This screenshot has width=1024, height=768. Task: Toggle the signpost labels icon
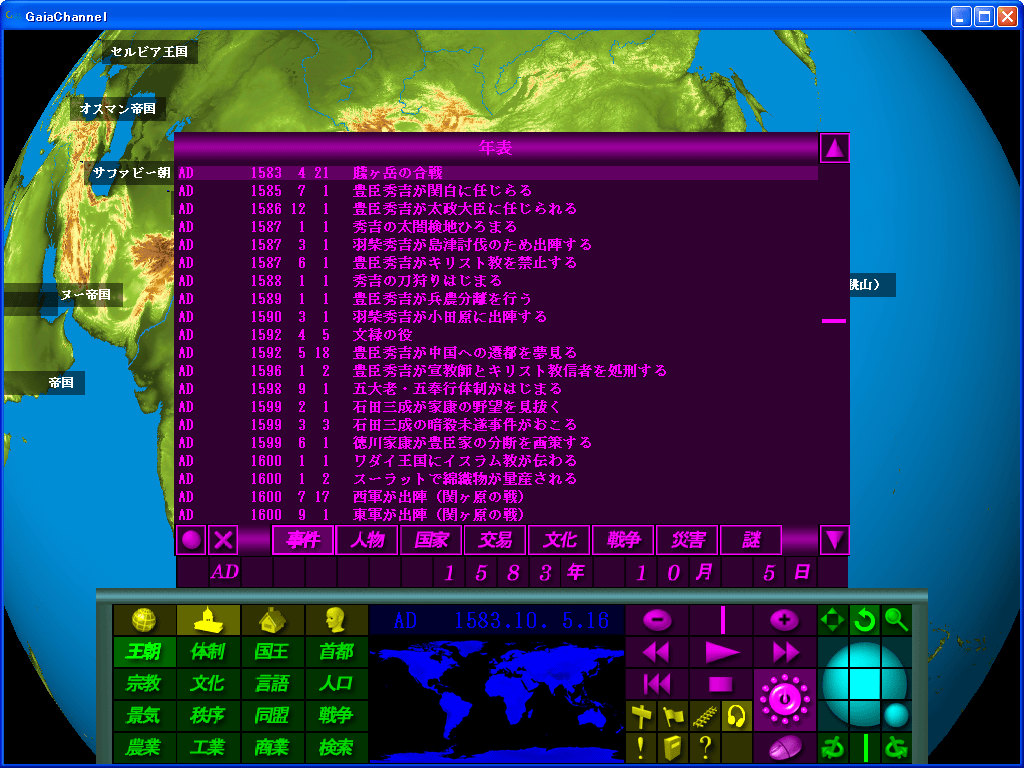point(641,716)
